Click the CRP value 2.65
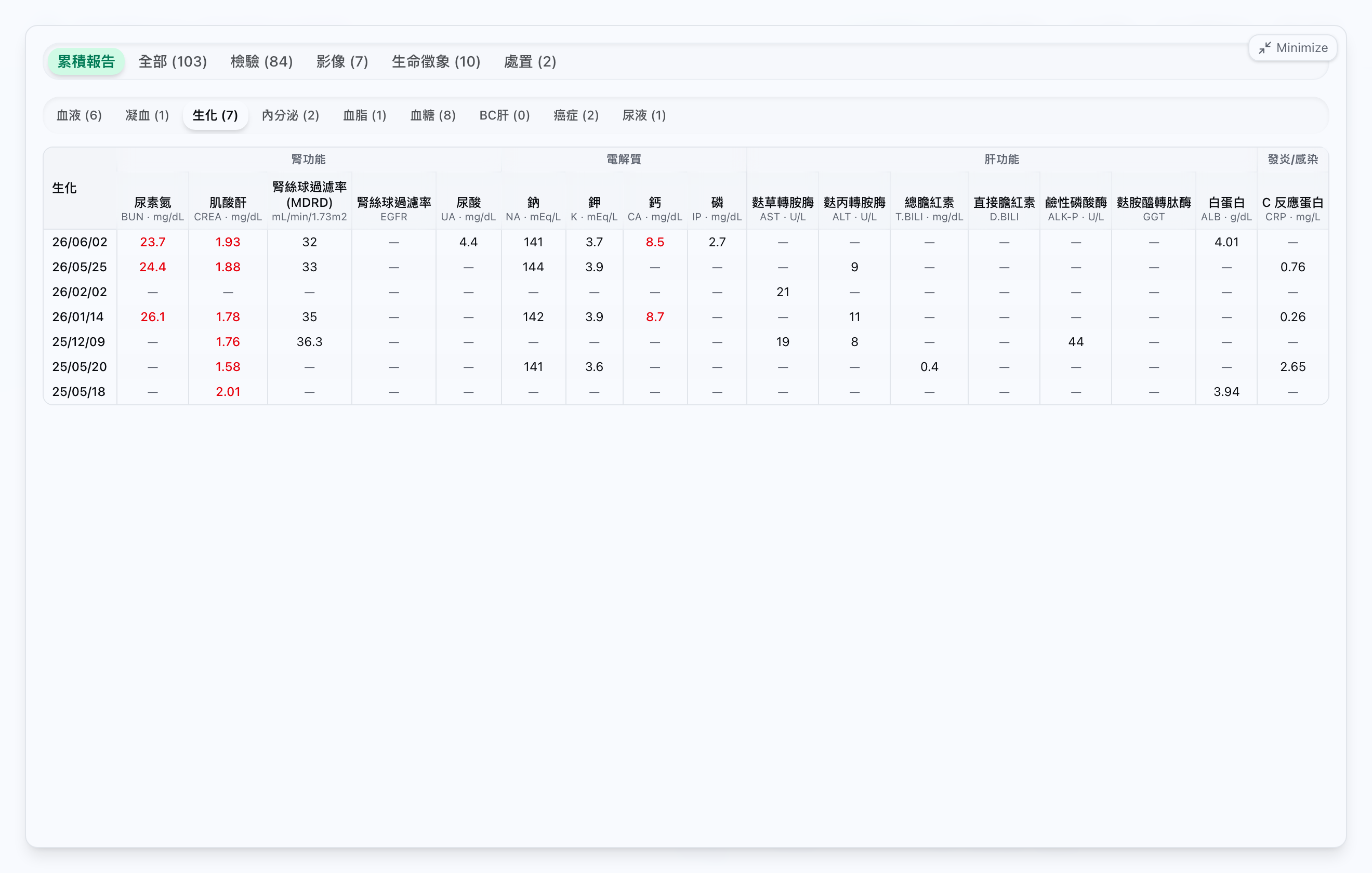1372x873 pixels. [1293, 367]
